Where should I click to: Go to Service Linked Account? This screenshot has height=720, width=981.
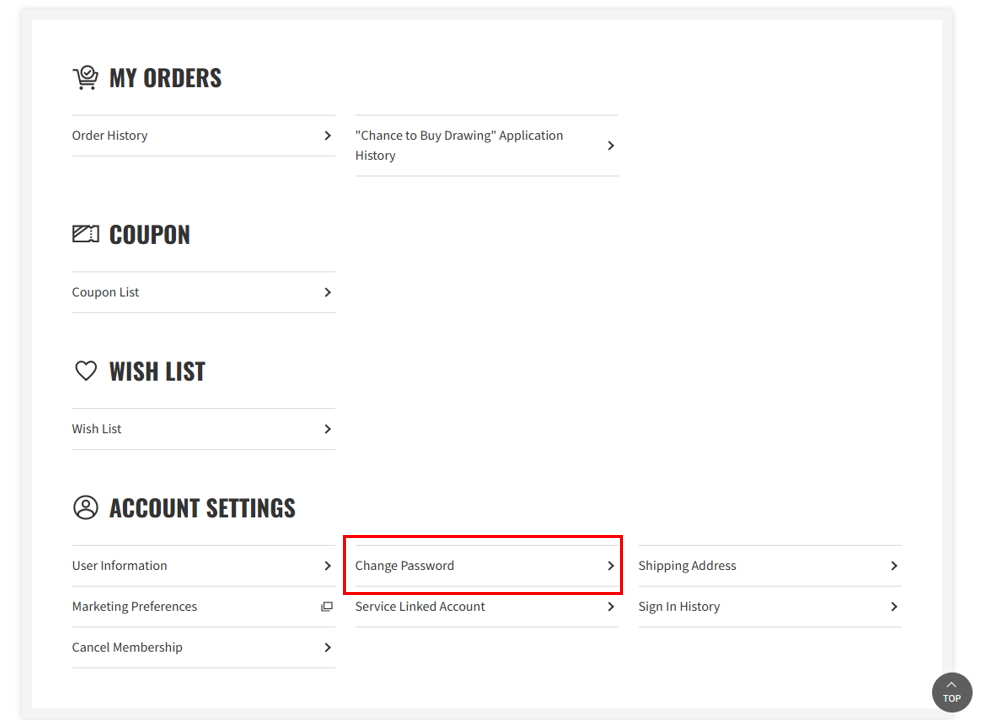point(486,607)
